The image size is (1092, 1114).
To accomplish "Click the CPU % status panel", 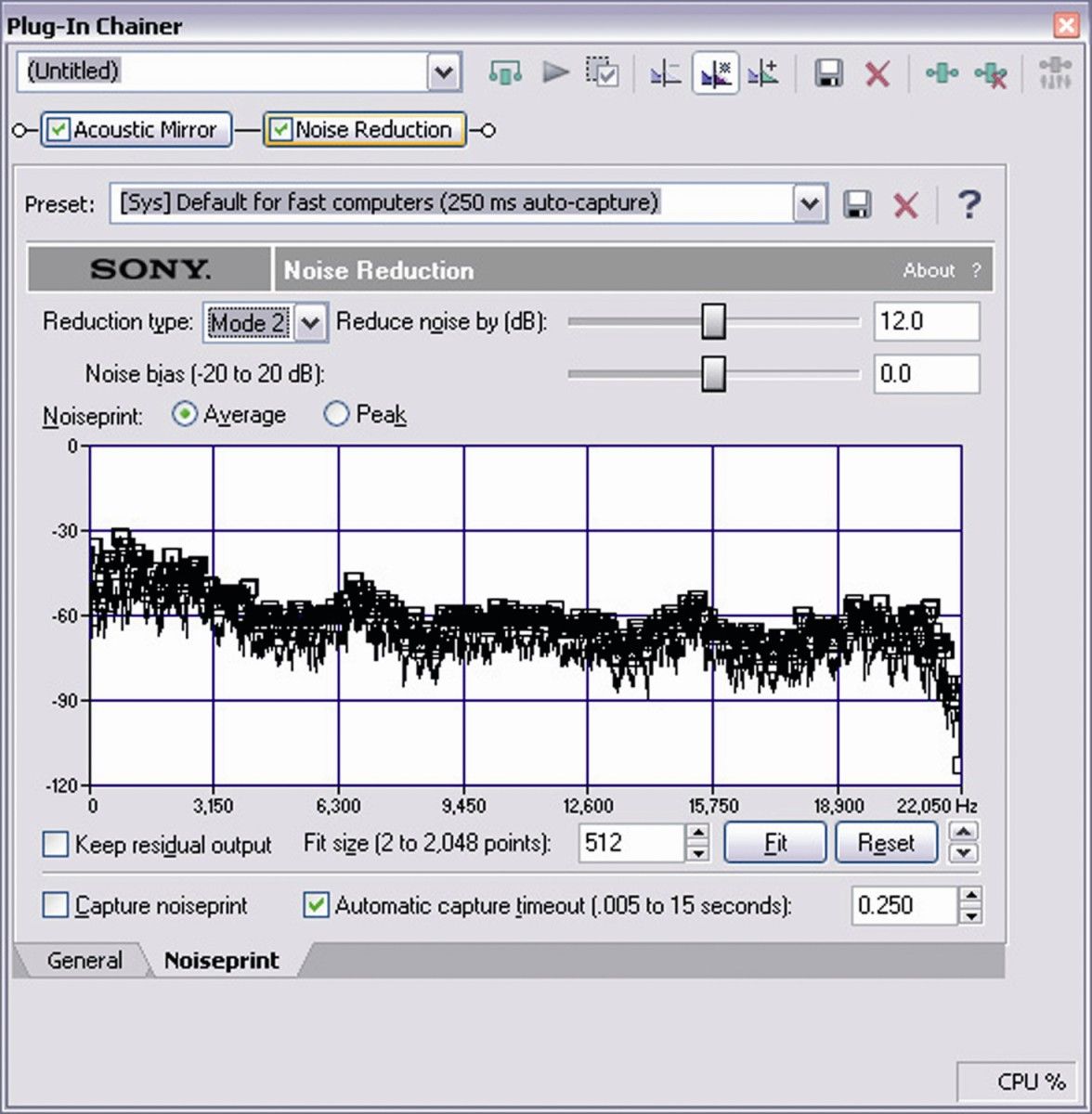I will (1017, 1082).
